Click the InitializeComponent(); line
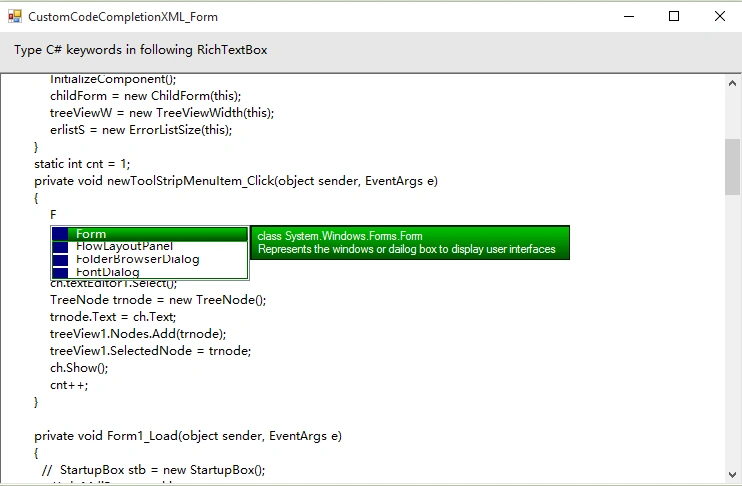The width and height of the screenshot is (742, 486). tap(113, 79)
